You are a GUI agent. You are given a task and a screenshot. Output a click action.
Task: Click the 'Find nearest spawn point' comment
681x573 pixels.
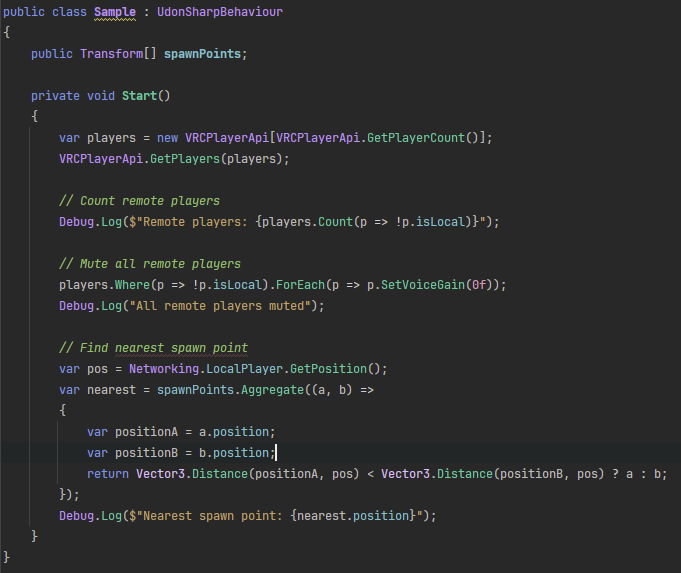tap(153, 347)
